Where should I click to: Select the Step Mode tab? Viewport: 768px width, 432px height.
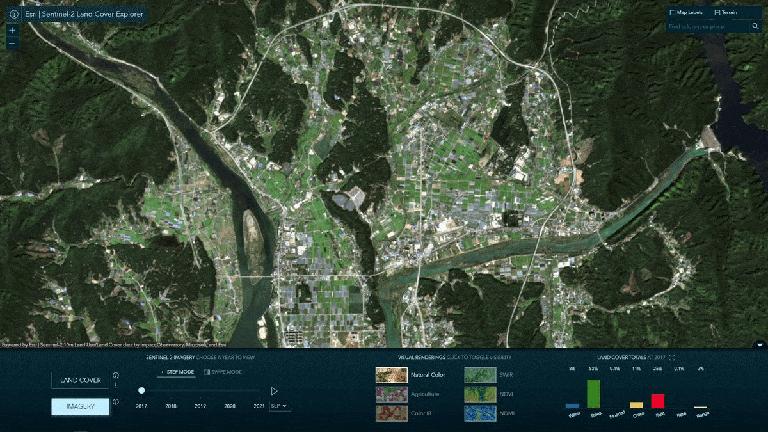click(x=177, y=372)
